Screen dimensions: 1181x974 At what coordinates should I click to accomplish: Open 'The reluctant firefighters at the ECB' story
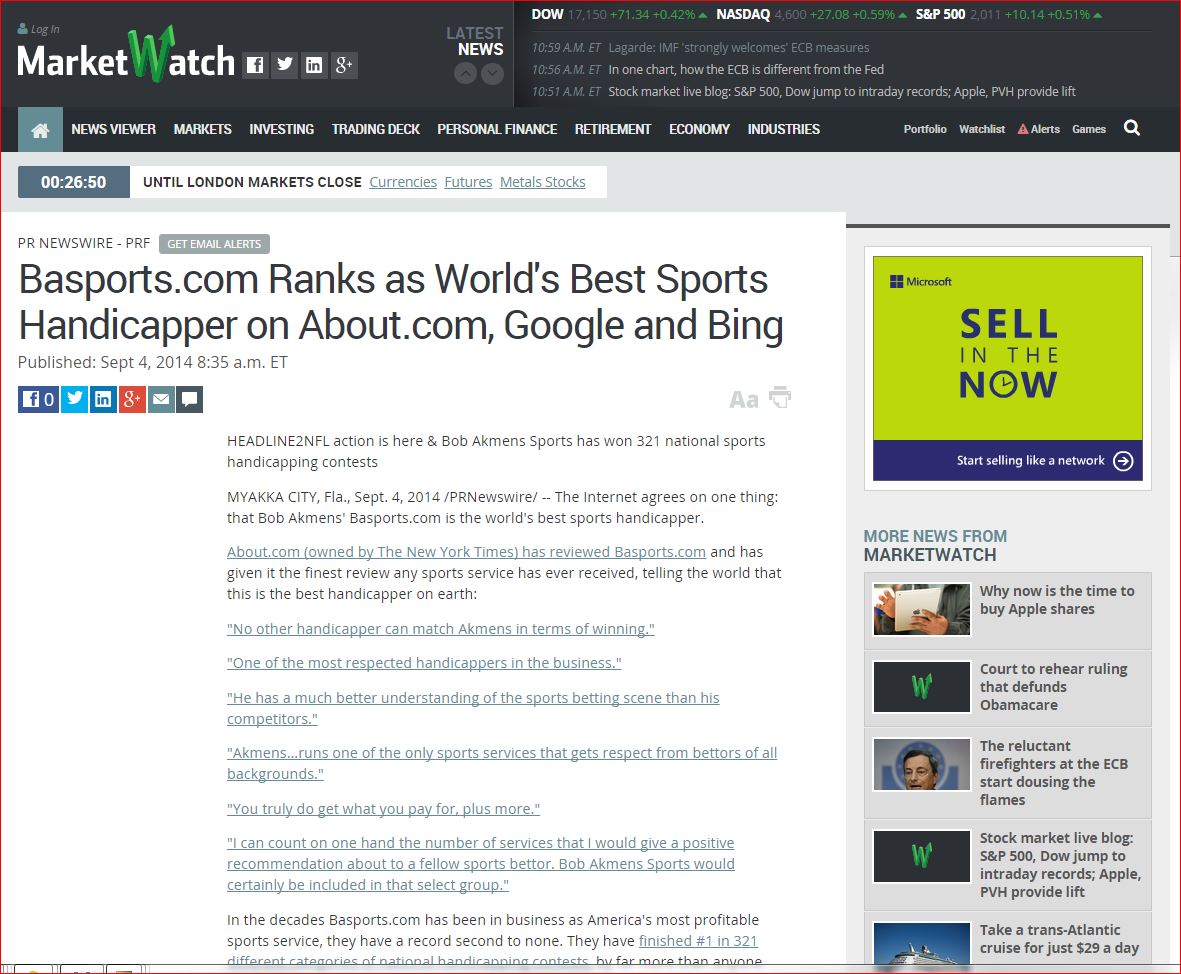pyautogui.click(x=1054, y=773)
